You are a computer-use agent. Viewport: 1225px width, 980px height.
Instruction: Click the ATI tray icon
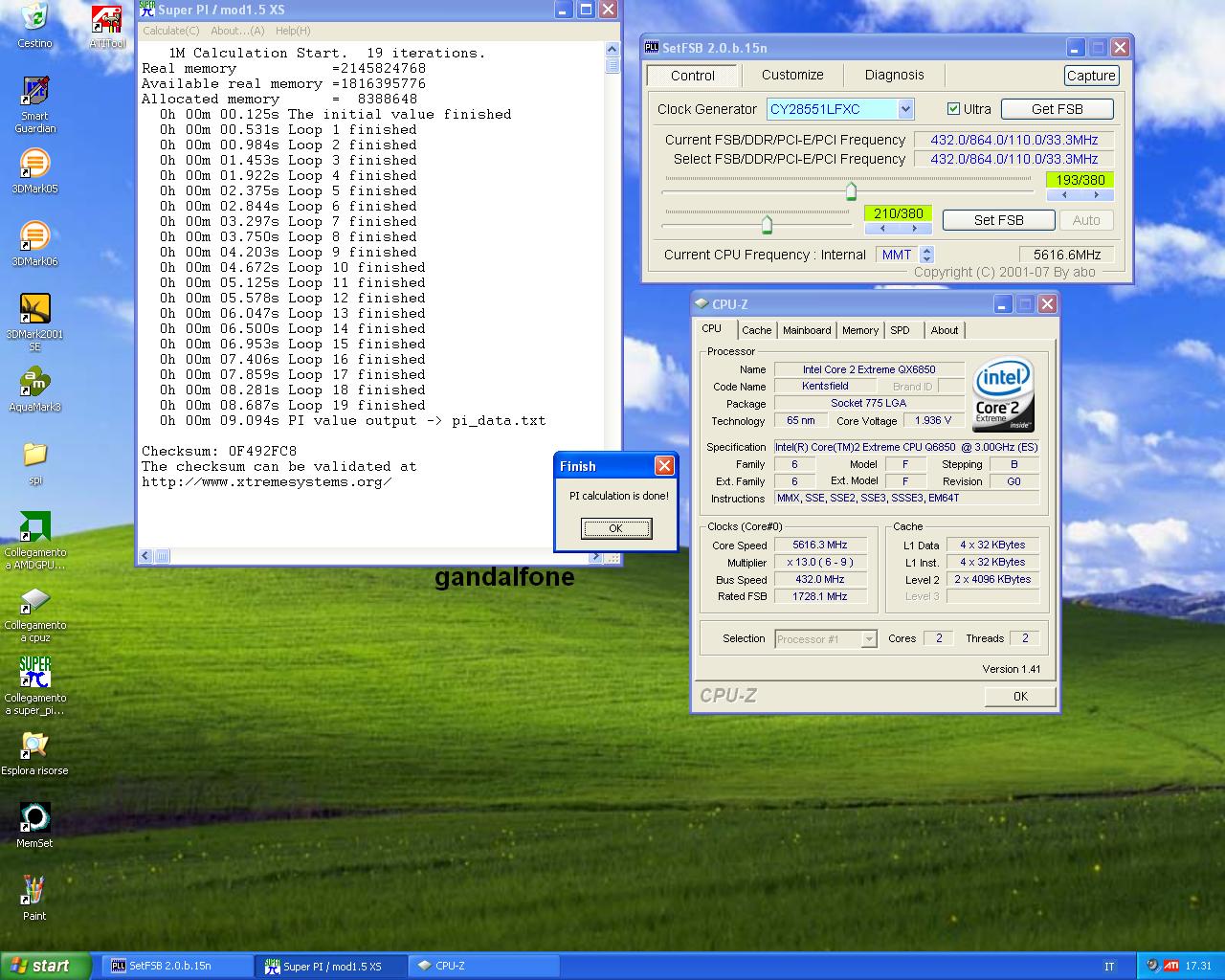click(1171, 966)
